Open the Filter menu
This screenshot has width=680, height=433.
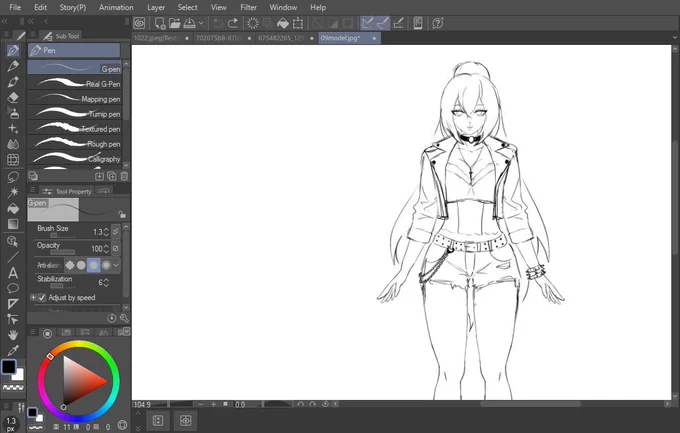pos(248,7)
